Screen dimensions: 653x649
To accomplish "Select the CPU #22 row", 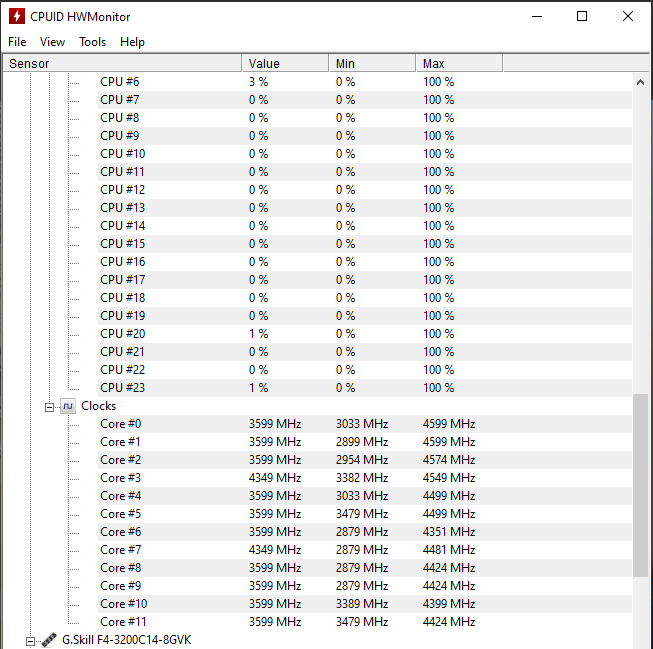I will tap(365, 369).
